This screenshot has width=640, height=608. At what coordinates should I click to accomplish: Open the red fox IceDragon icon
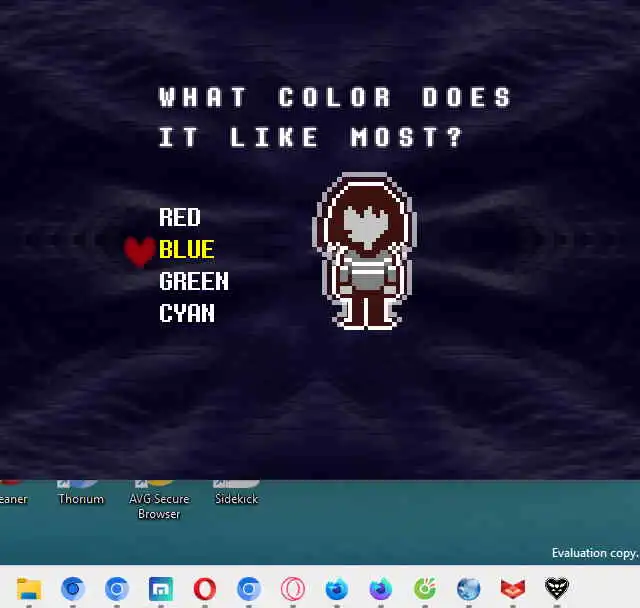[513, 589]
